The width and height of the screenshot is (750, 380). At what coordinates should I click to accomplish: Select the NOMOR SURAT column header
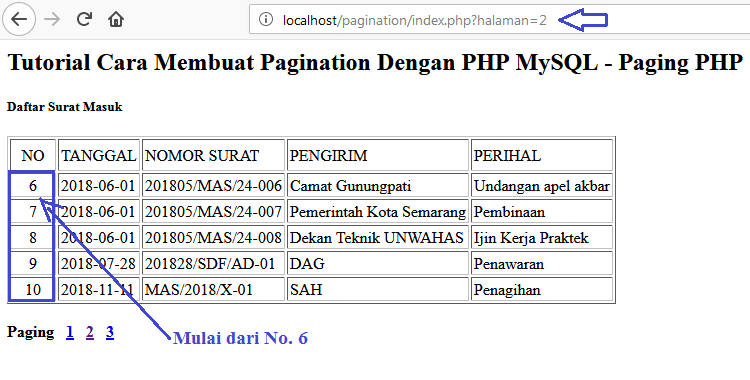coord(213,156)
